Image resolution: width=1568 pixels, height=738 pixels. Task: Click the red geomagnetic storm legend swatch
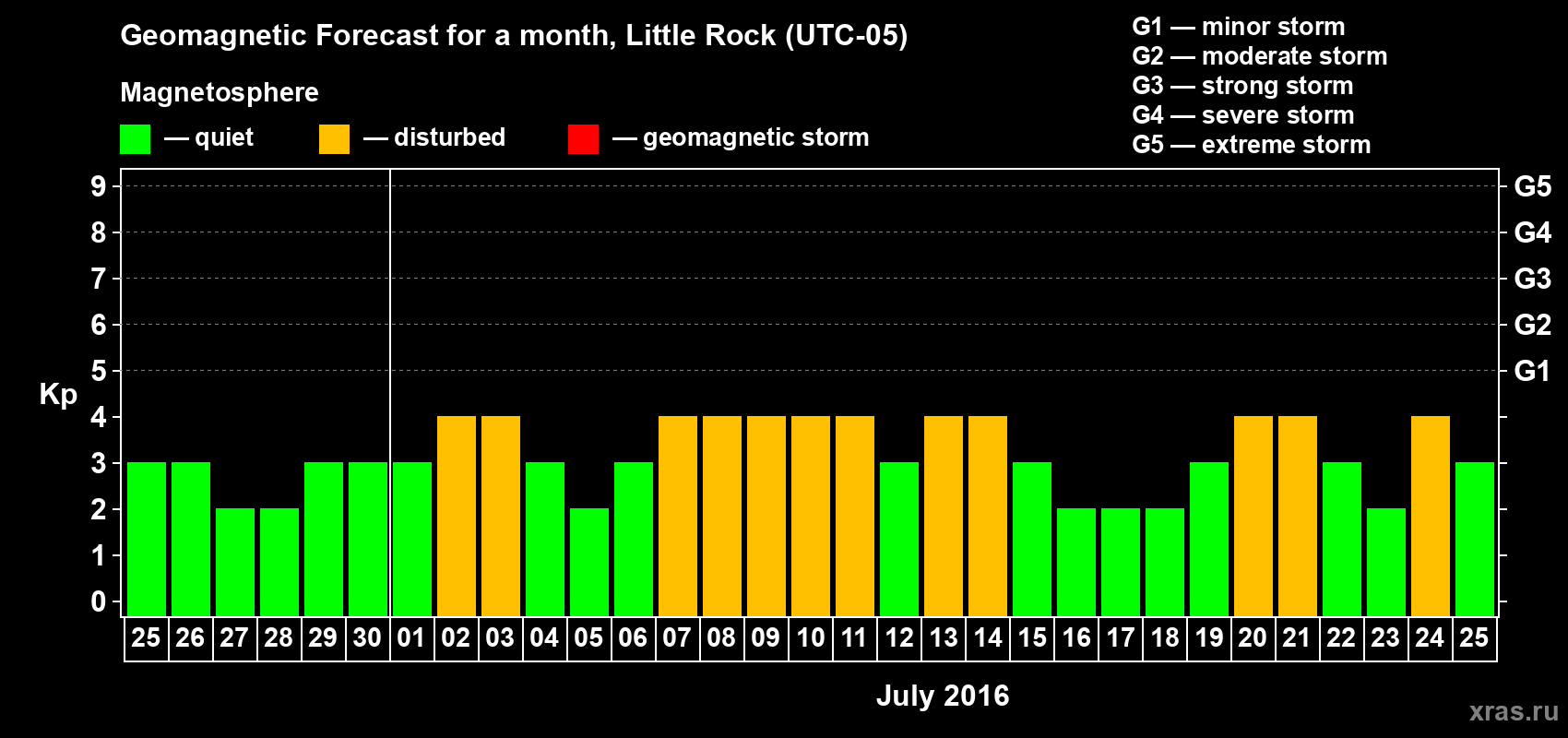tap(583, 139)
